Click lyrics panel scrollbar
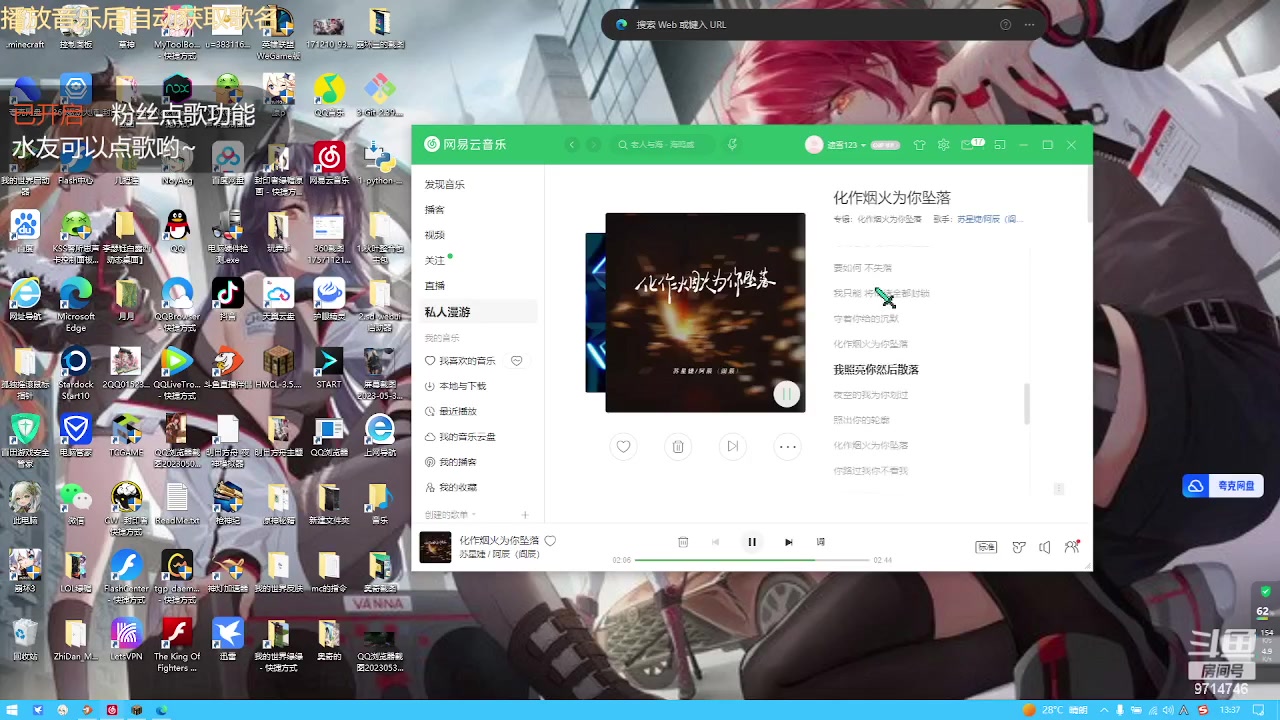 click(x=1027, y=402)
